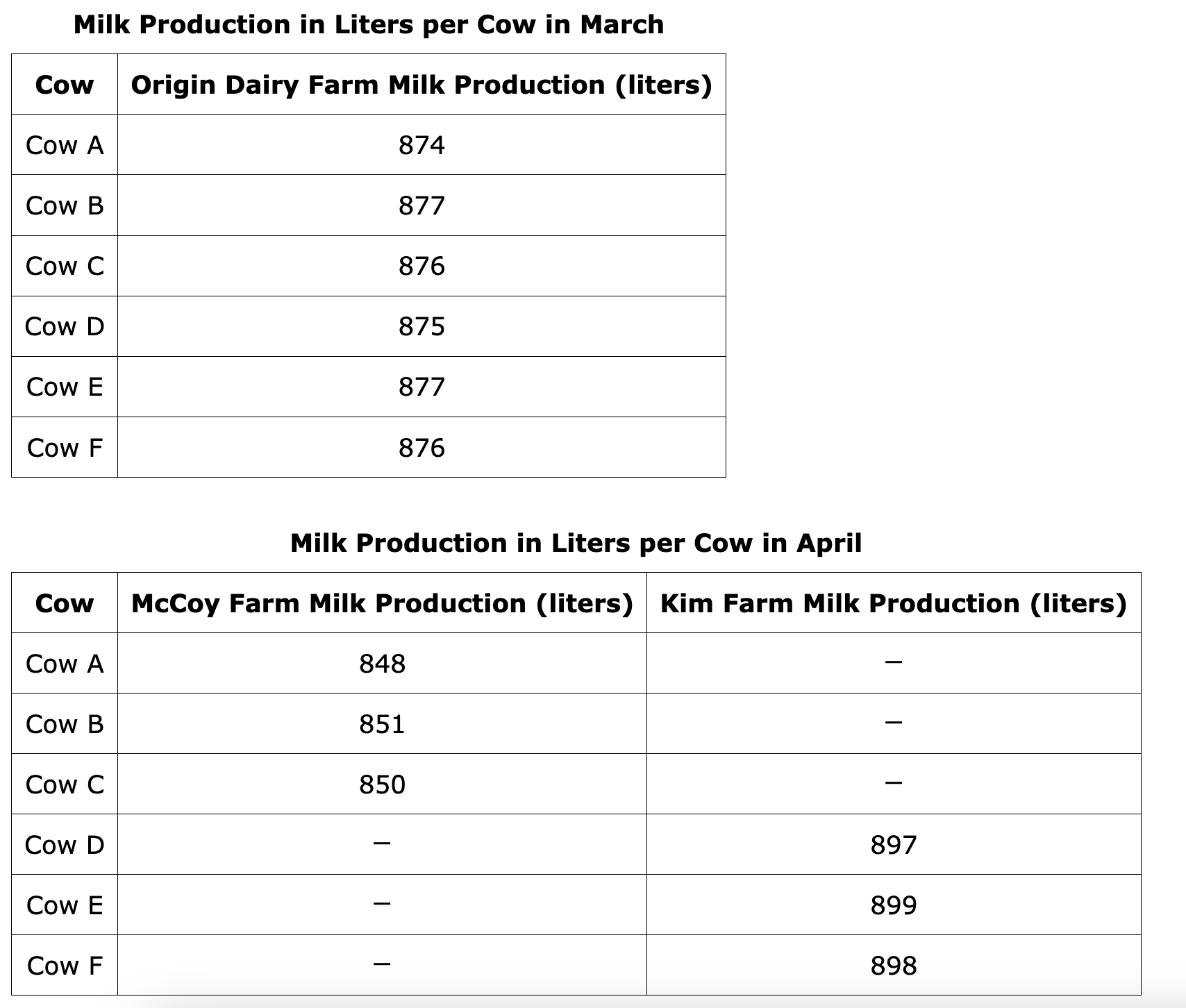Click the Cow header in the March table
This screenshot has width=1186, height=1008.
[65, 85]
